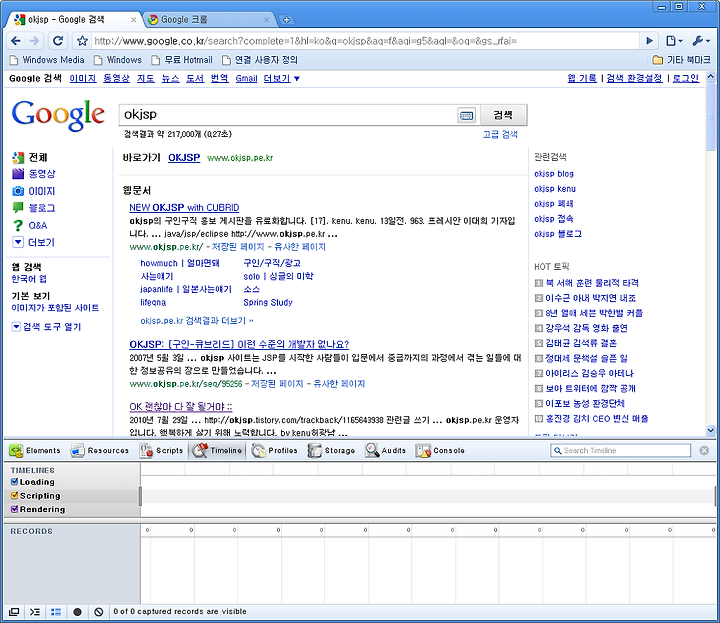Open the Elements devtools panel
720x623 pixels.
pos(35,450)
